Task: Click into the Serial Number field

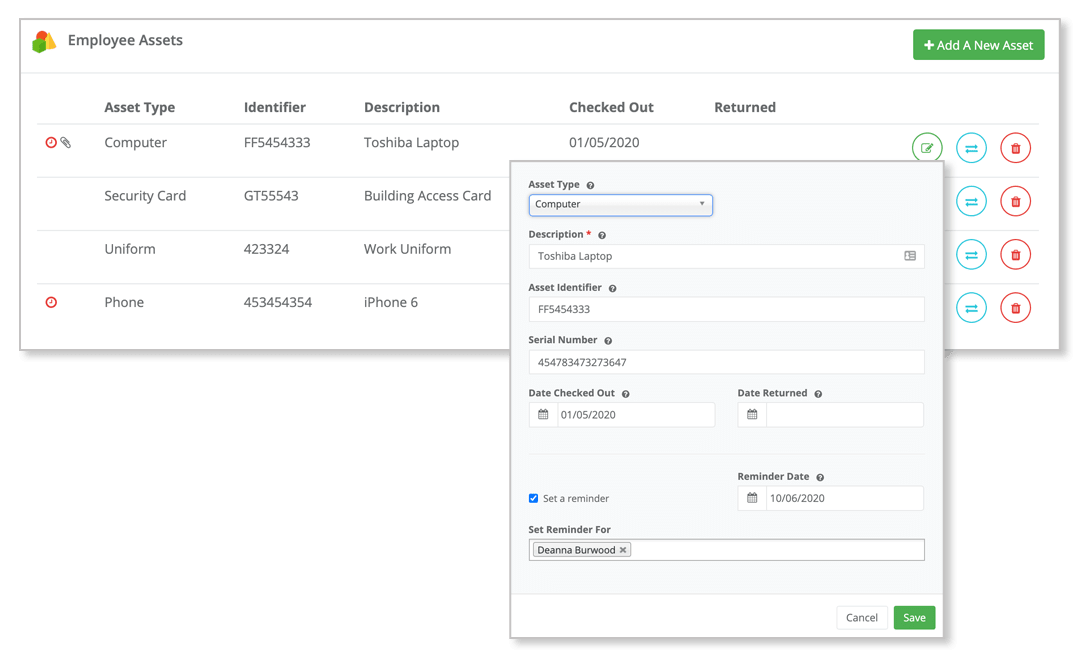Action: tap(726, 362)
